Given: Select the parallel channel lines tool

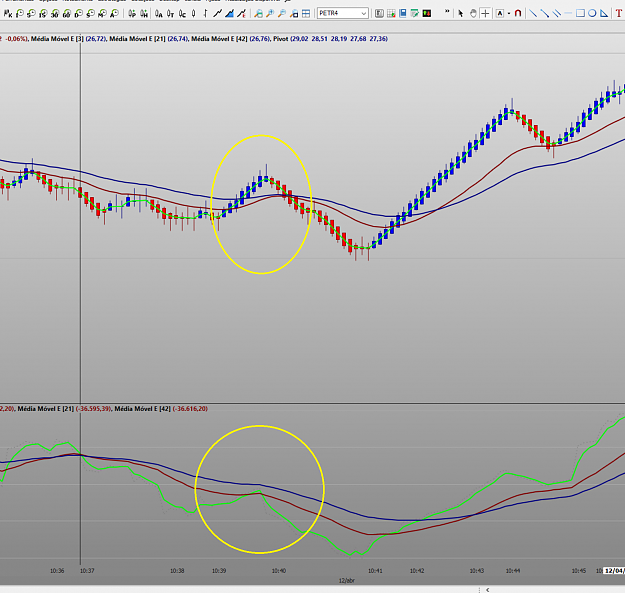Looking at the screenshot, I should [x=556, y=14].
